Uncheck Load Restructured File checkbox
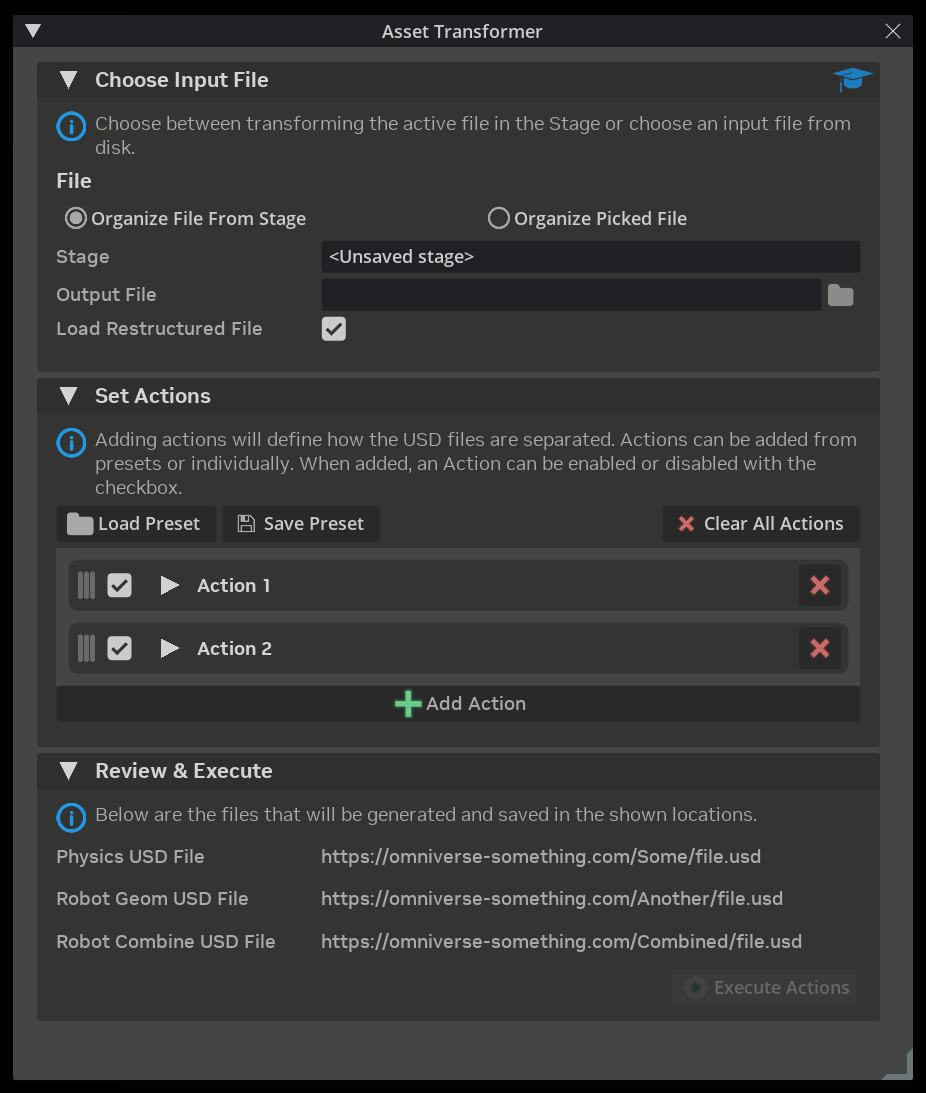Image resolution: width=926 pixels, height=1093 pixels. [x=333, y=329]
